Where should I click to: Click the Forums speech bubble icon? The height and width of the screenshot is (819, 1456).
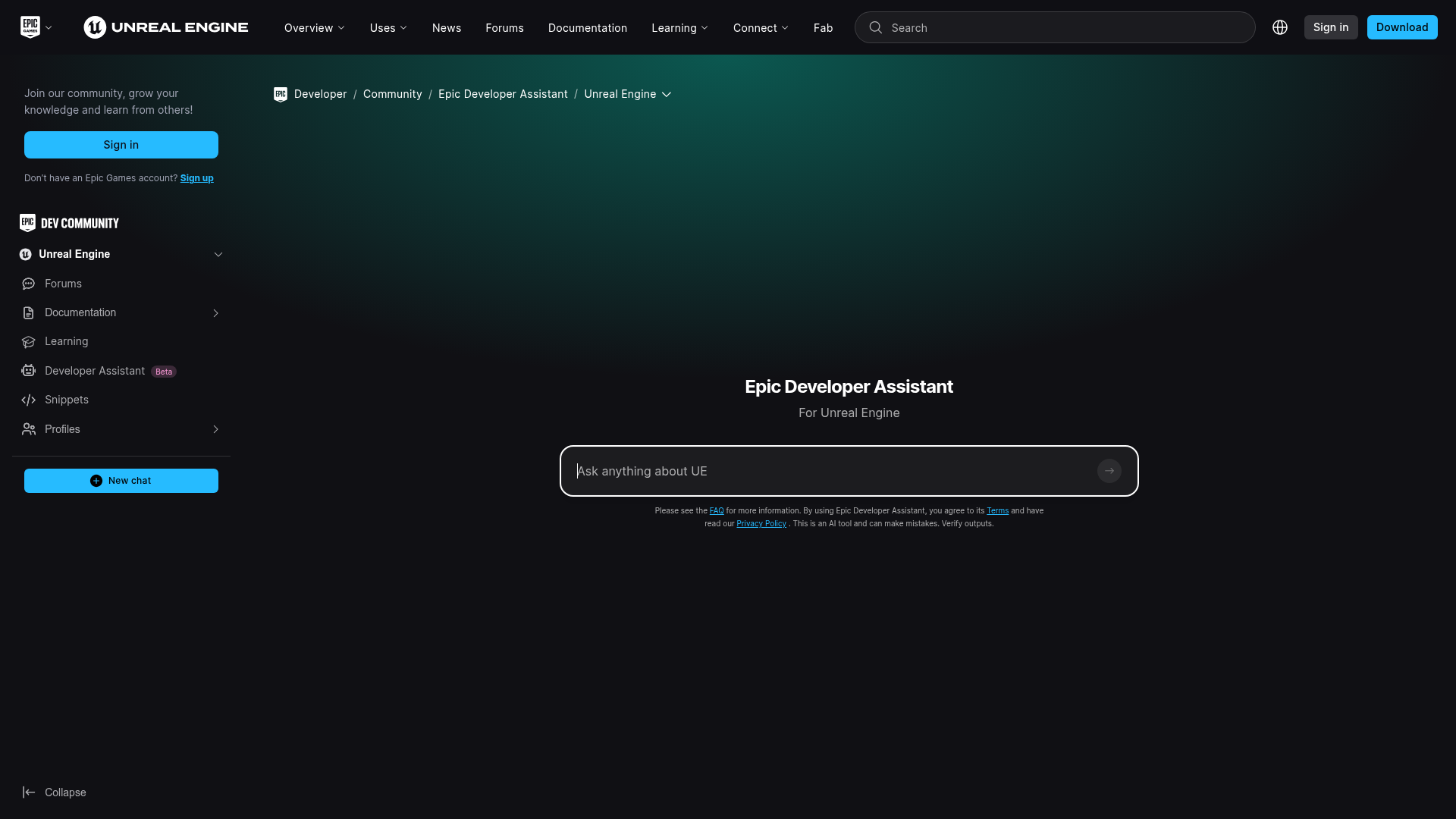pyautogui.click(x=28, y=284)
